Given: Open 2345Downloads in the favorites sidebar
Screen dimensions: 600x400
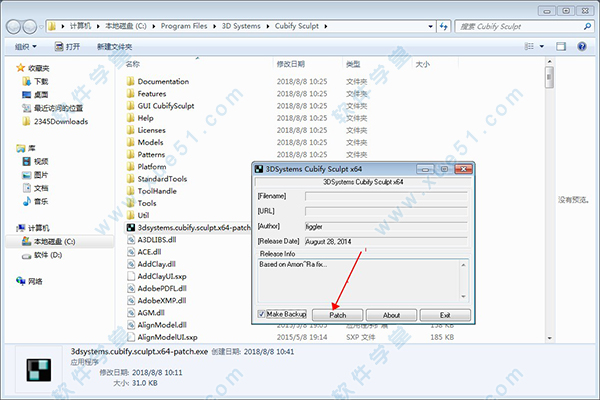Looking at the screenshot, I should coord(60,122).
